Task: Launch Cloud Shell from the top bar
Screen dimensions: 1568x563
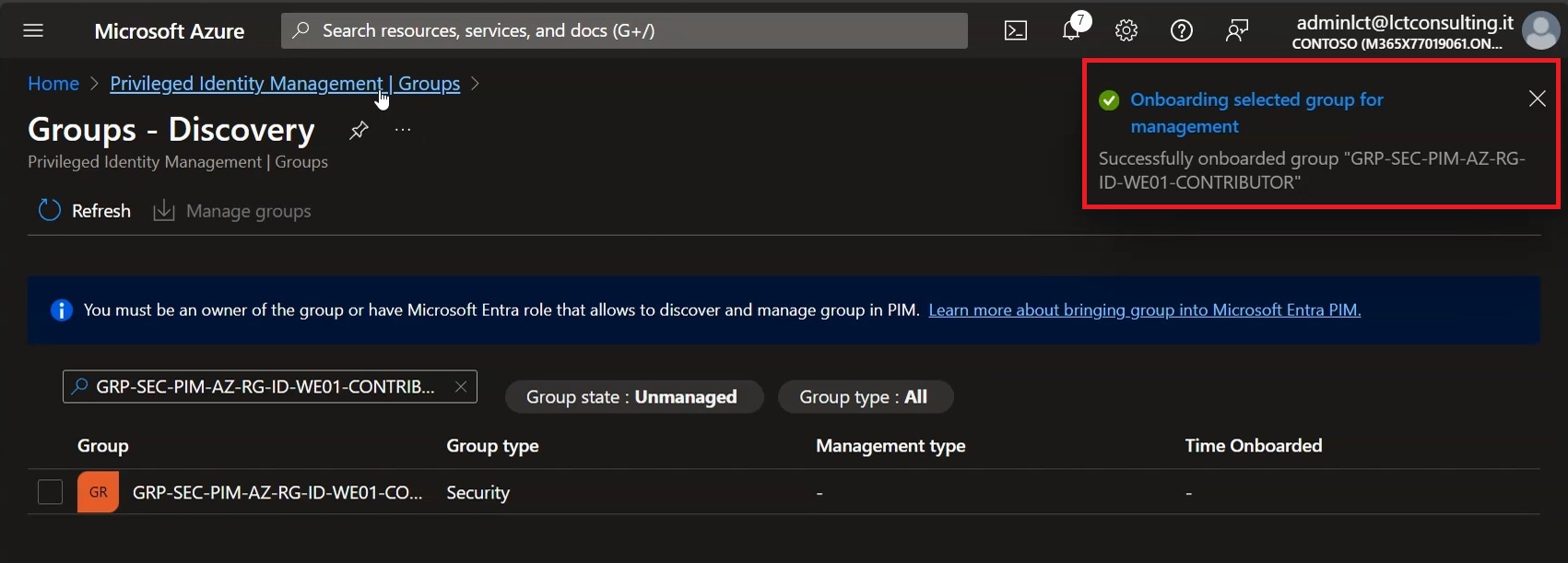Action: coord(1016,30)
